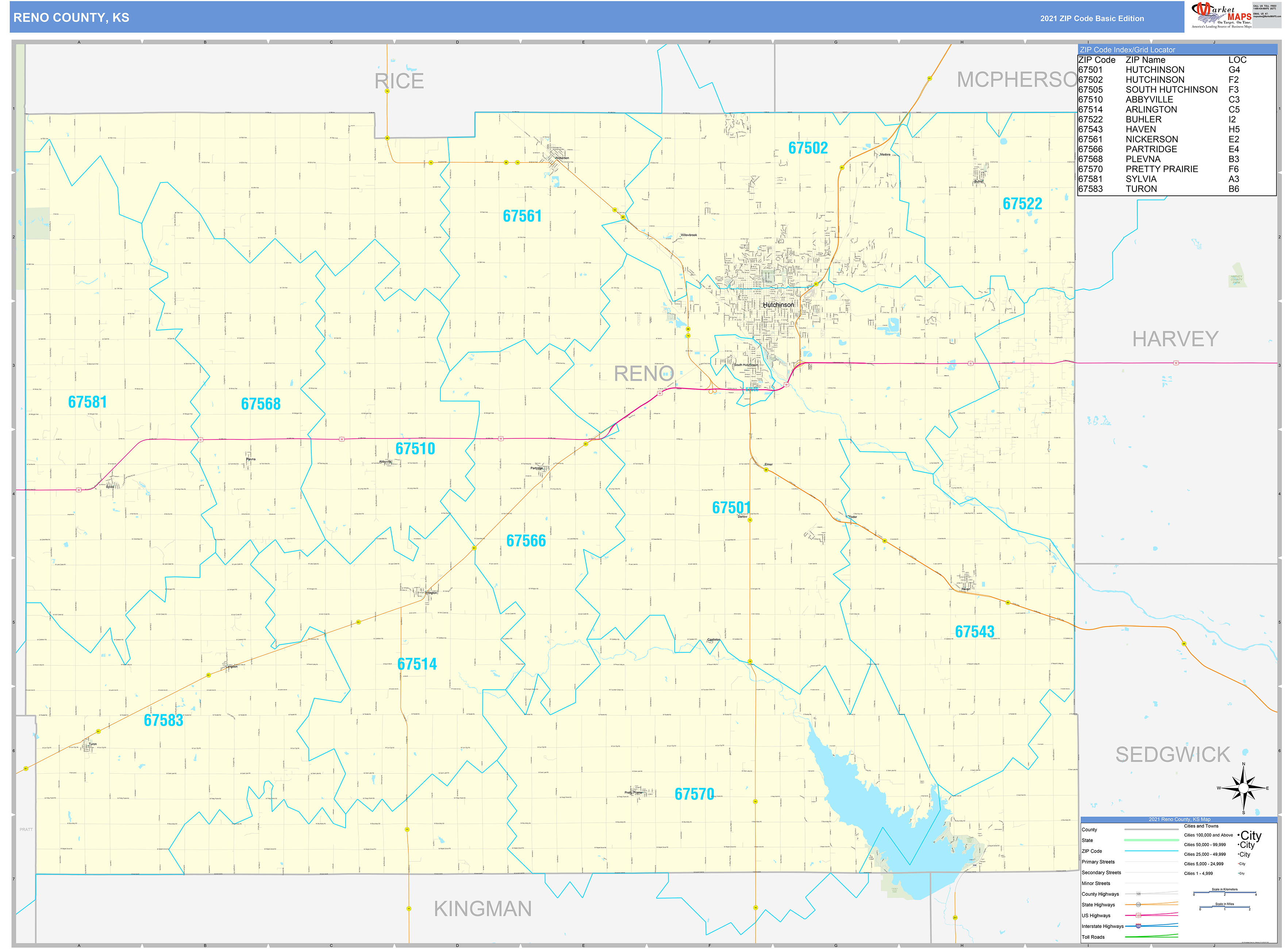Click the Scale in Miles bar
Viewport: 1288px width, 949px height.
point(1224,908)
